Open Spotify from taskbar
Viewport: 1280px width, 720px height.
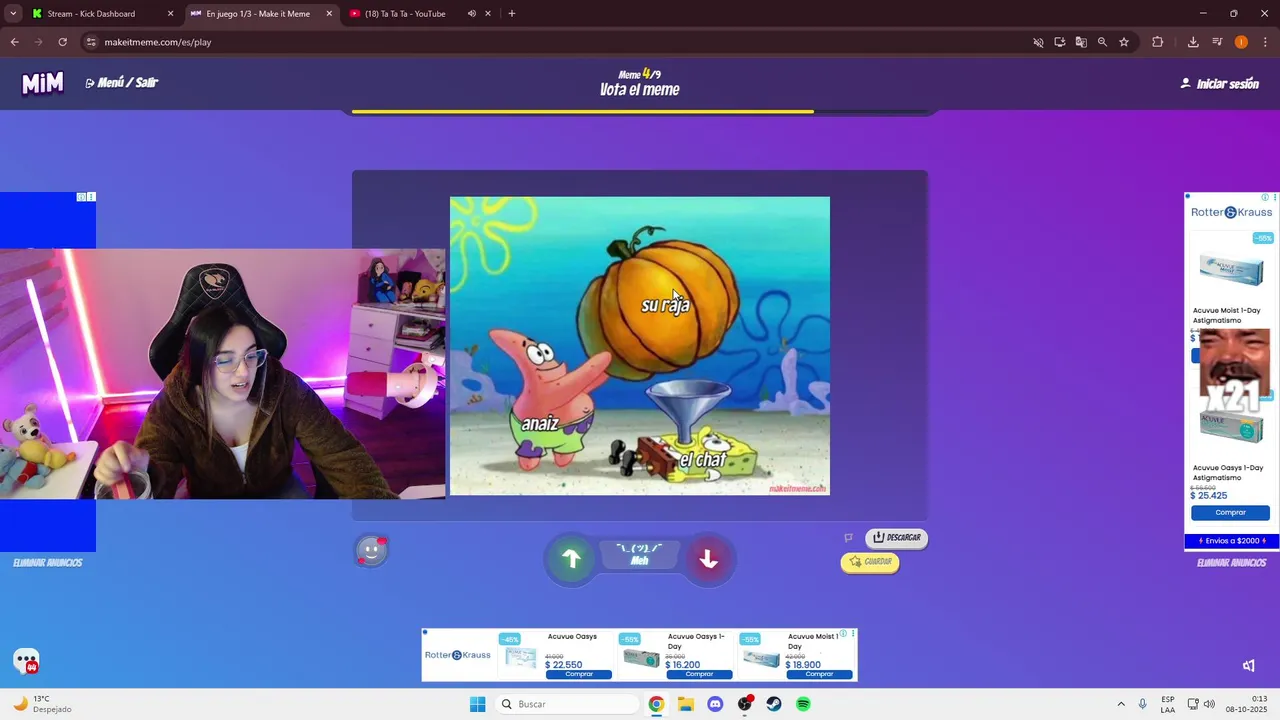(x=803, y=704)
